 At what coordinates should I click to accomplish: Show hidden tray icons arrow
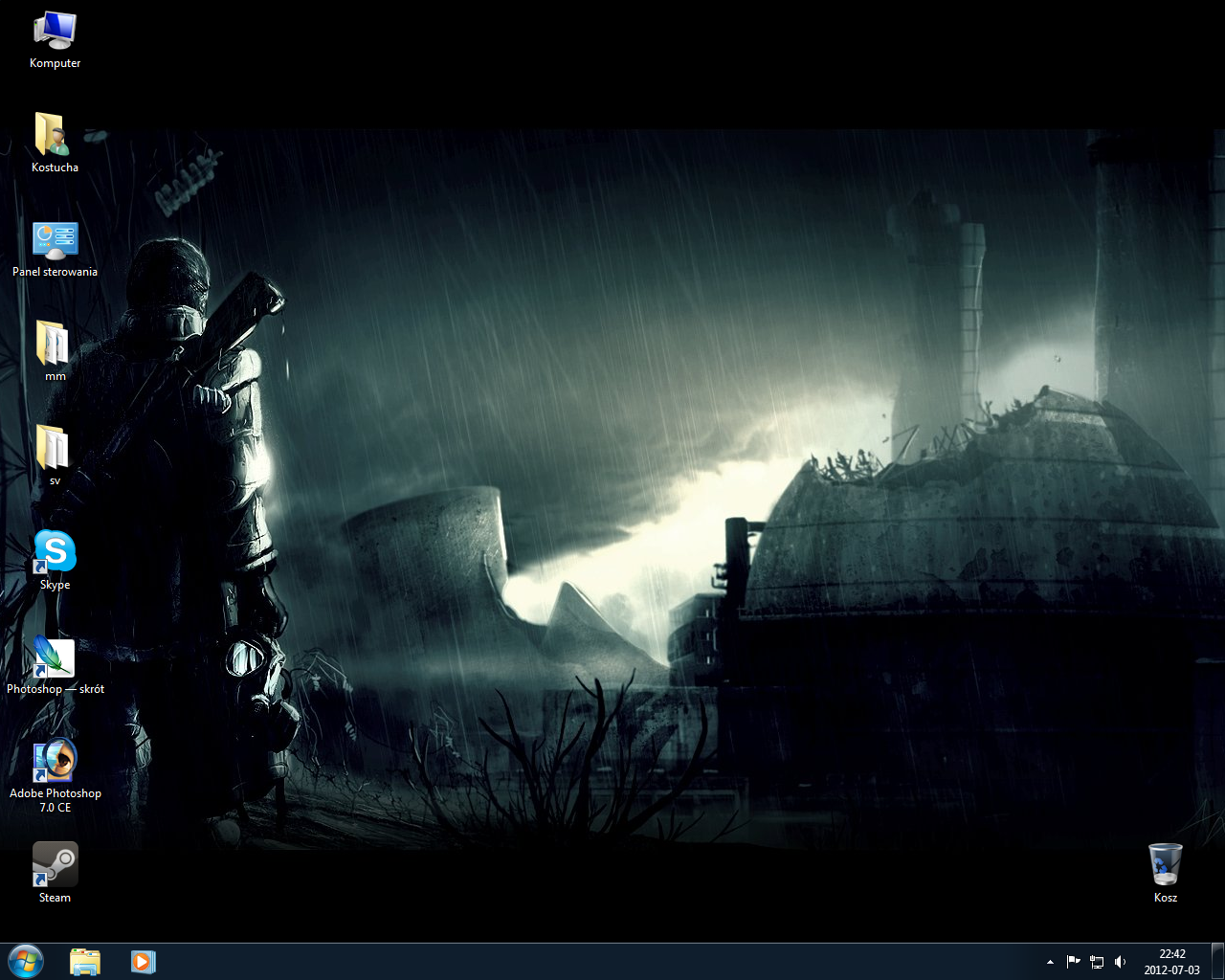coord(1050,962)
